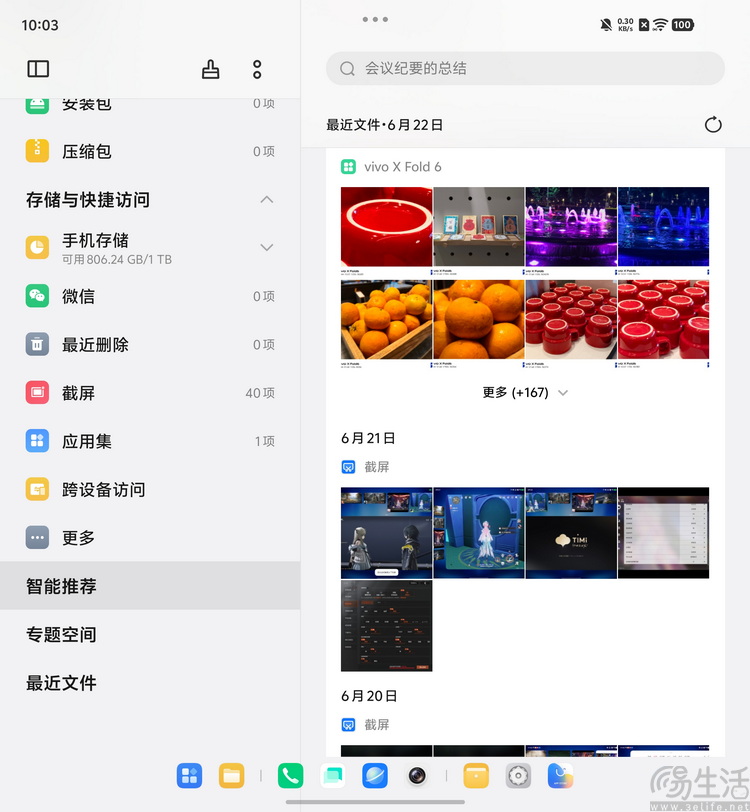Screen dimensions: 750x812
Task: Open the 最近删除 trash icon
Action: [37, 344]
